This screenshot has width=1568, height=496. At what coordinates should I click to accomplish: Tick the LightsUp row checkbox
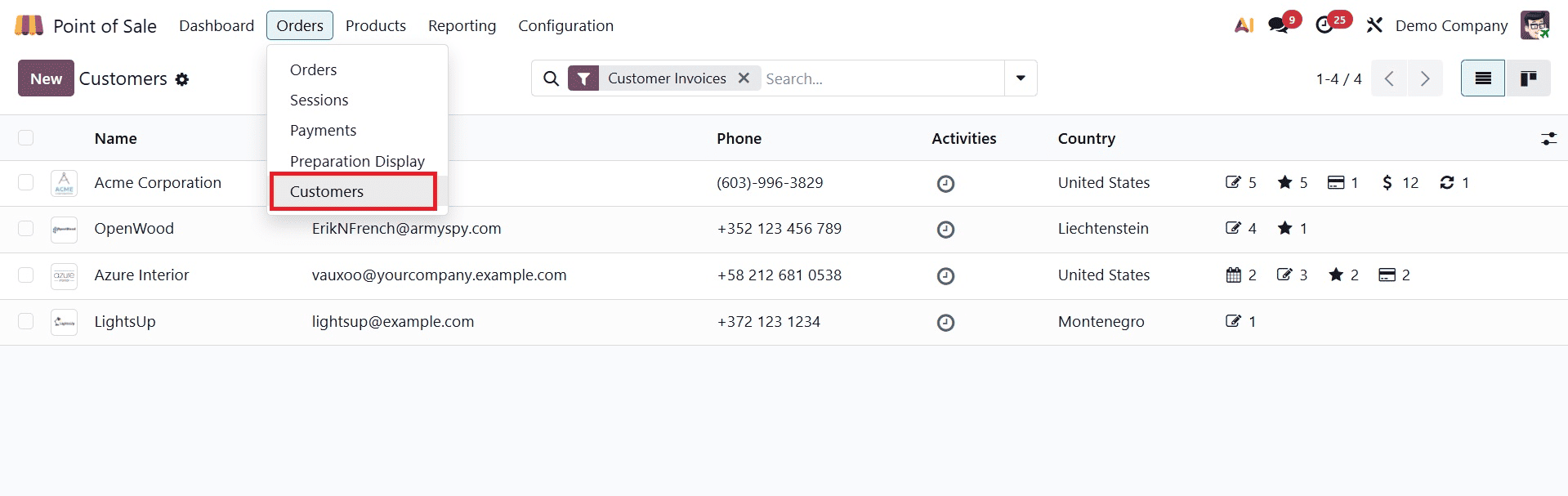[26, 321]
